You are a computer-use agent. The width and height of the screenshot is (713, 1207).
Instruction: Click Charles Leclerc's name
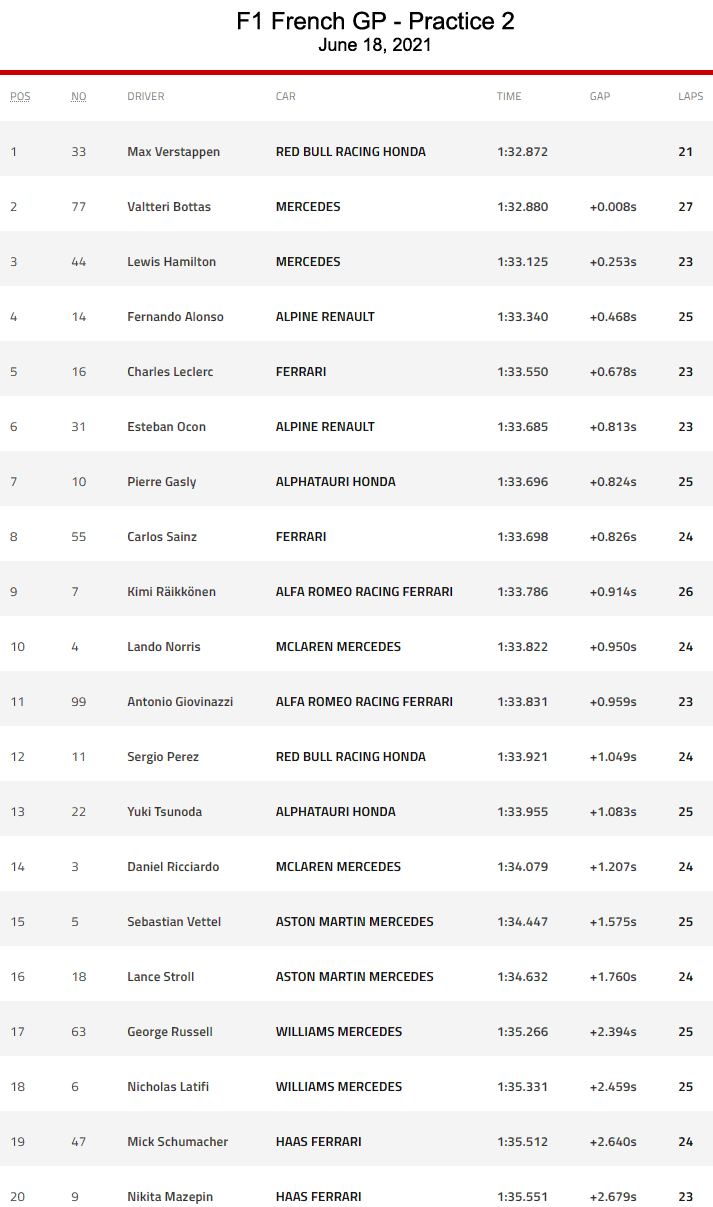tap(170, 372)
